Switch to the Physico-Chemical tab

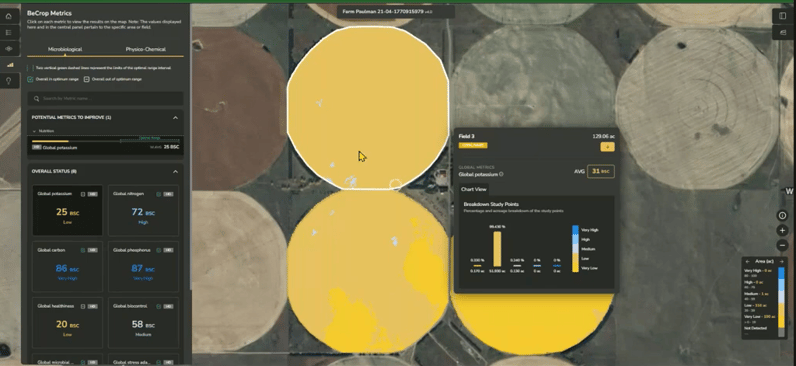click(x=145, y=49)
